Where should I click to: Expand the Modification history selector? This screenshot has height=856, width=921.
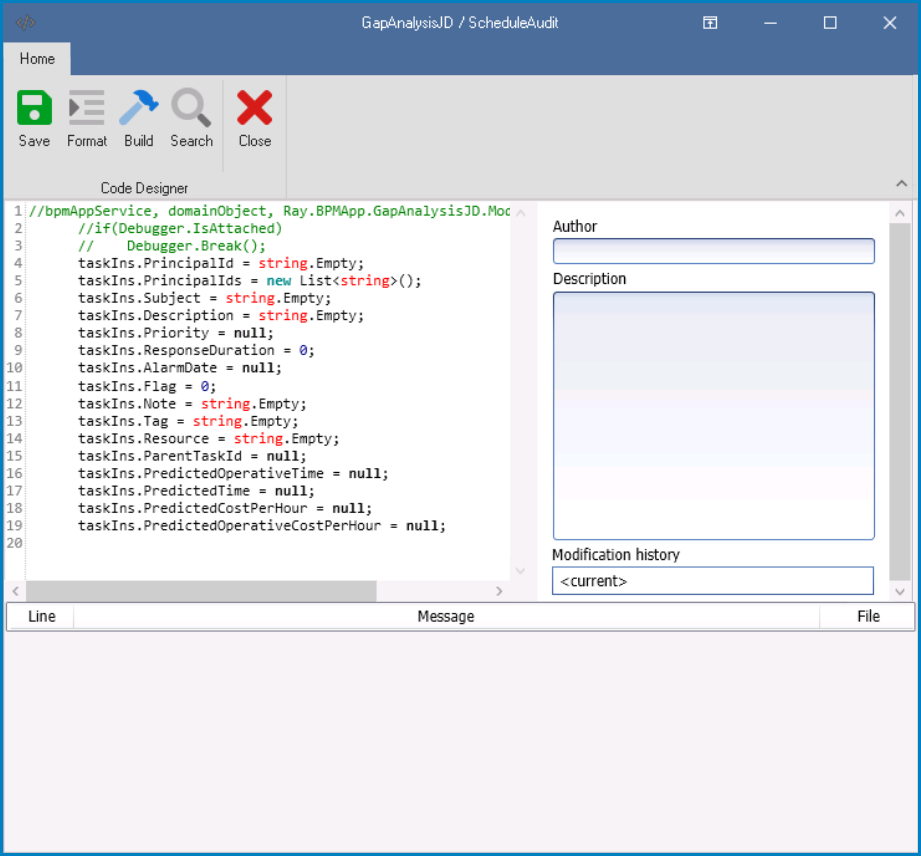tap(712, 580)
